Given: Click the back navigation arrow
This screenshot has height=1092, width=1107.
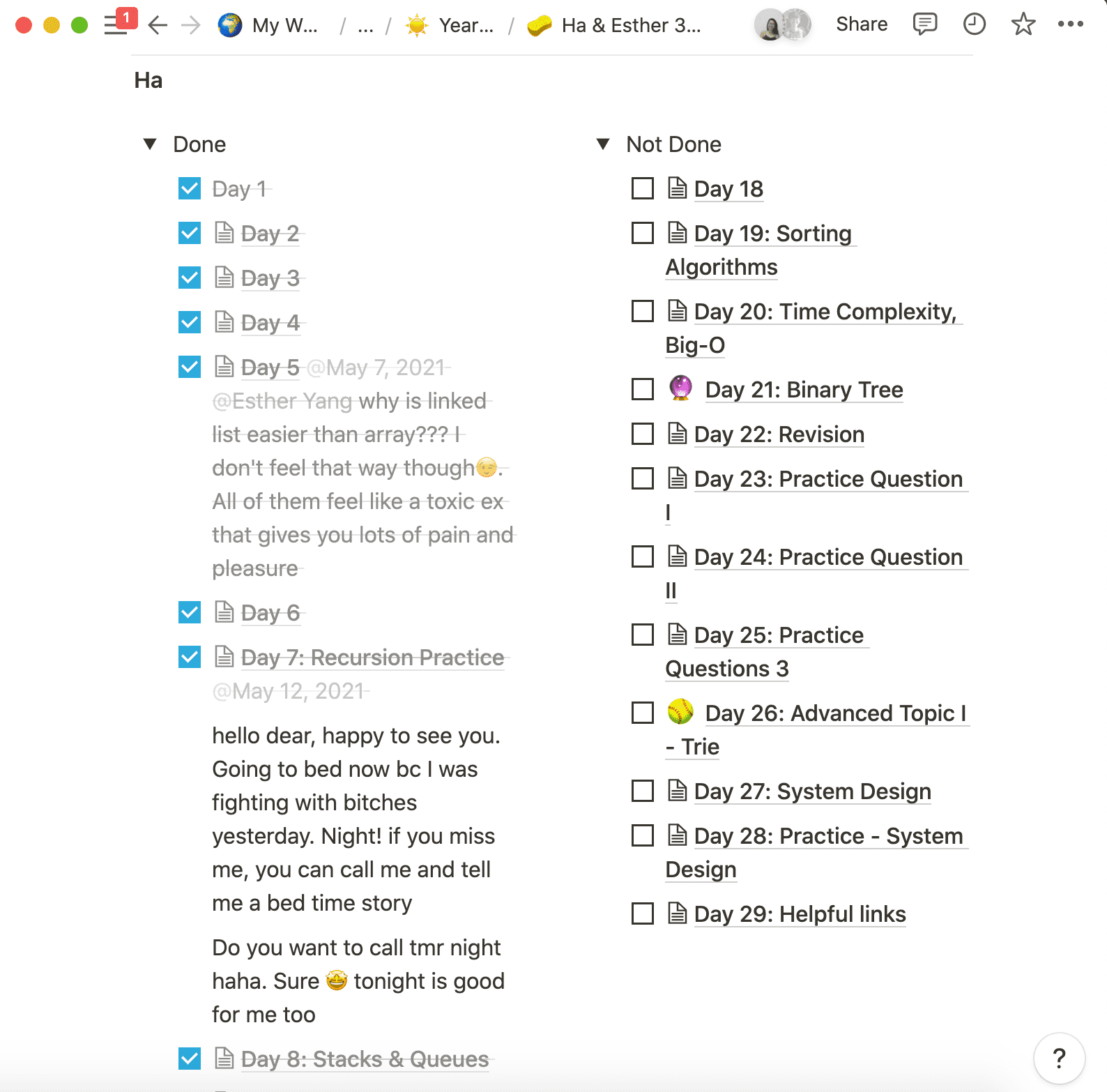Looking at the screenshot, I should pyautogui.click(x=158, y=26).
